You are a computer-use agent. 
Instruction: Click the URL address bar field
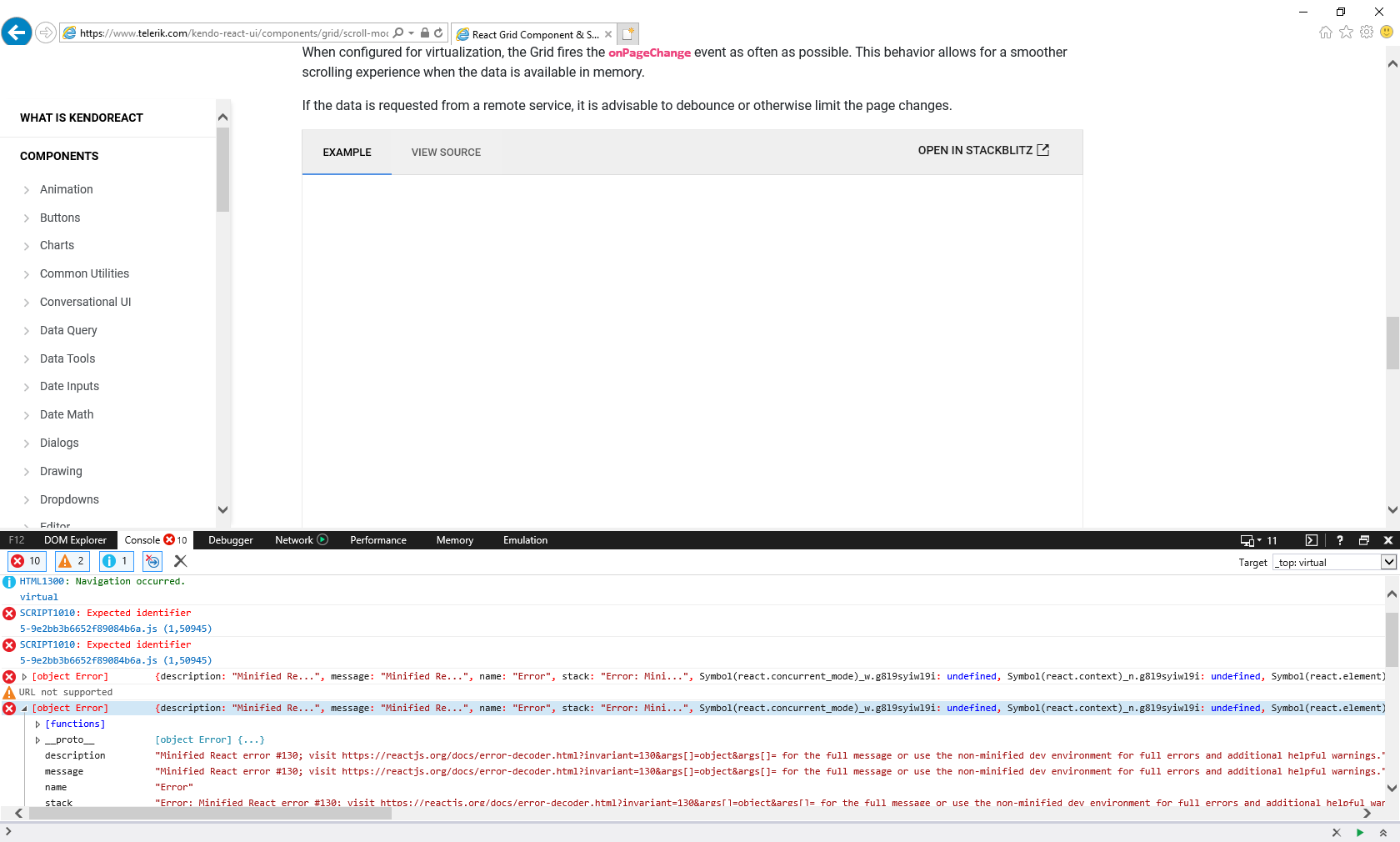234,33
